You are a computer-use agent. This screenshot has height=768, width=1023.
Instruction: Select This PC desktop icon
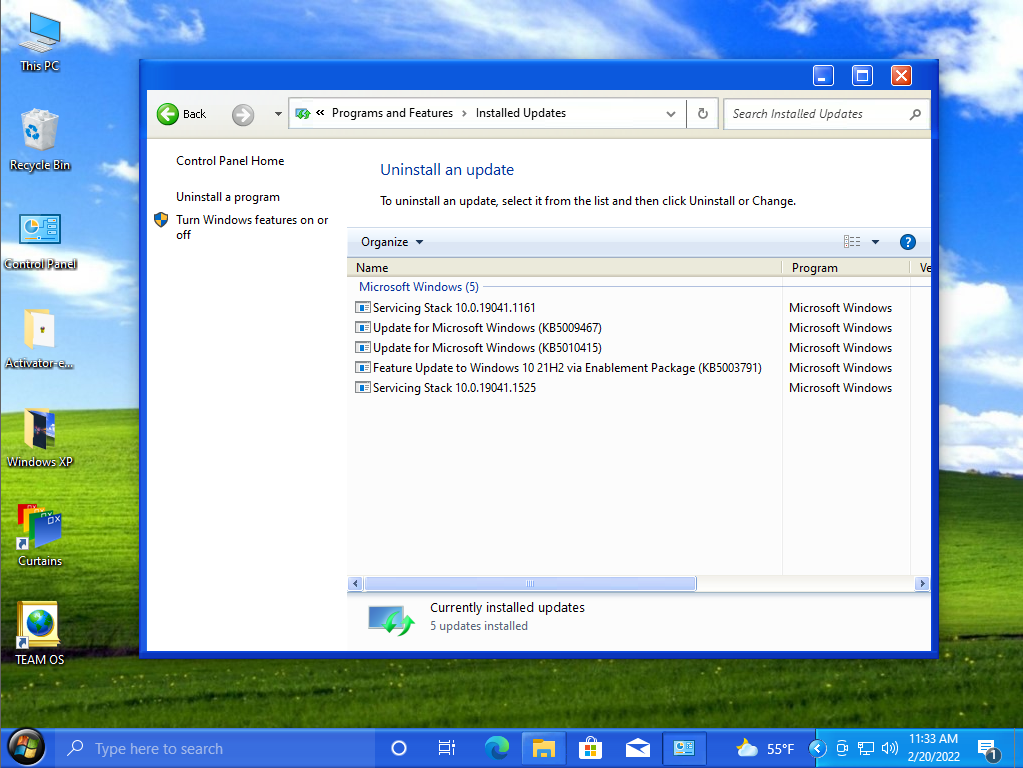pos(39,43)
